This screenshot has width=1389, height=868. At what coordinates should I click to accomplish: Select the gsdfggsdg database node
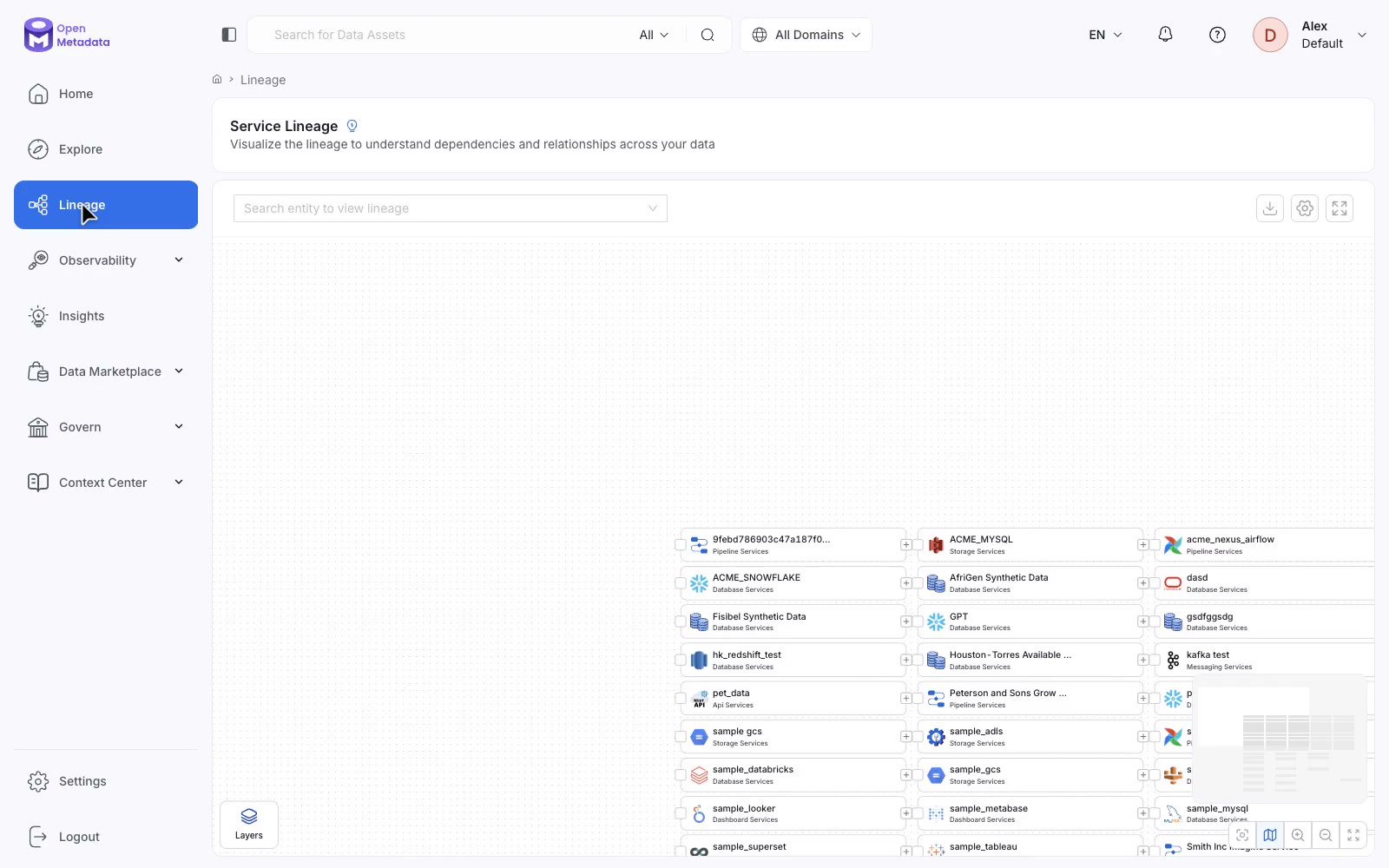coord(1265,621)
